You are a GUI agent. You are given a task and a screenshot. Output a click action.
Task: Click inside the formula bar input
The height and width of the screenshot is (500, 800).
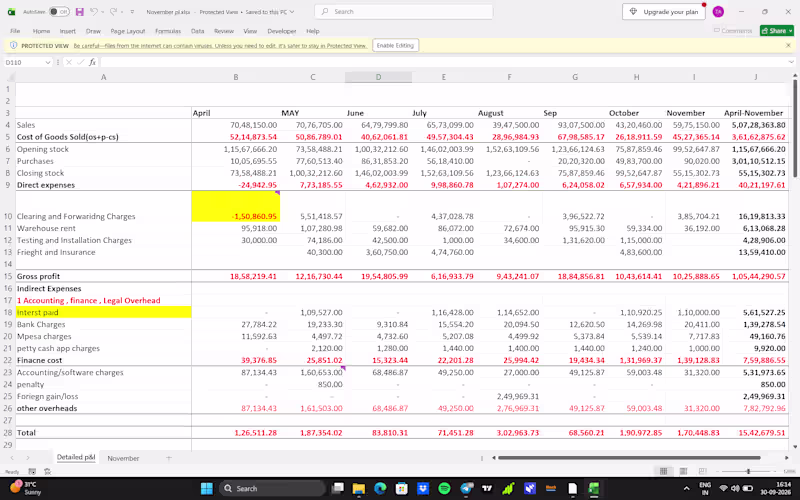pos(444,62)
